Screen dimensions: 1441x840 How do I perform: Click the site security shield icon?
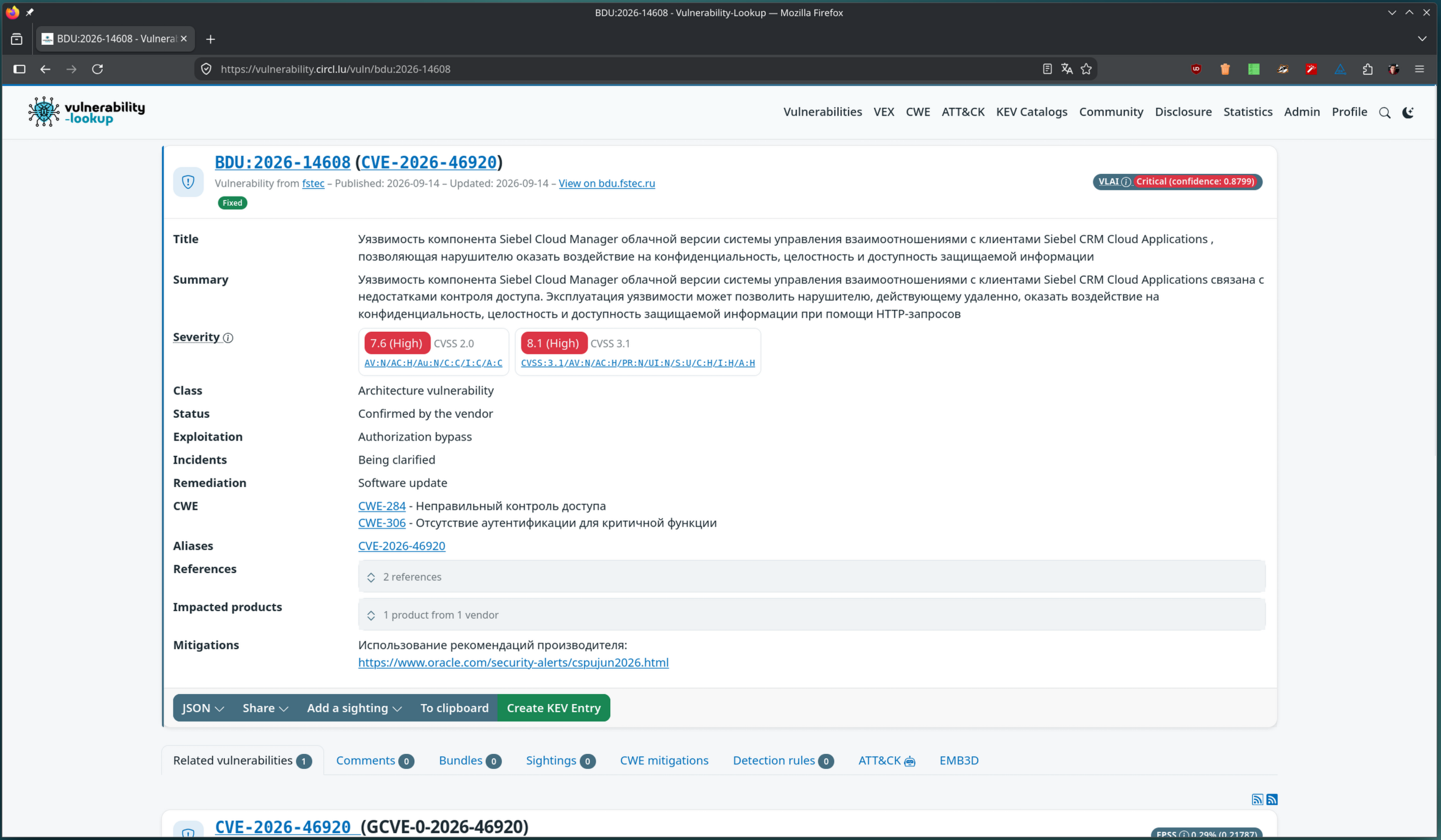tap(206, 69)
